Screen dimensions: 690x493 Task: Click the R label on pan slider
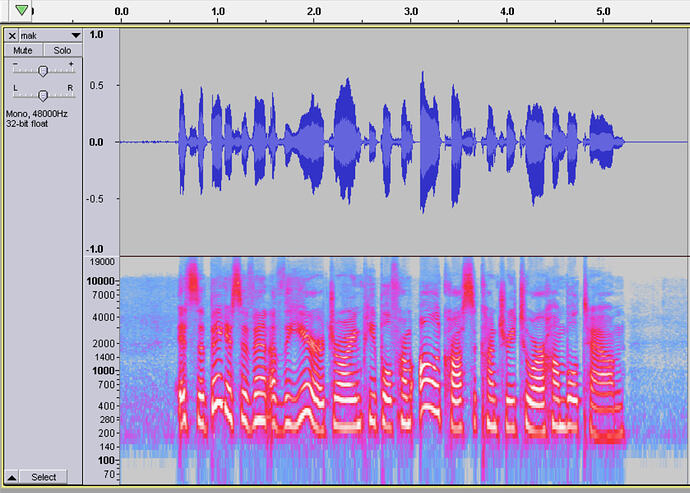point(70,88)
